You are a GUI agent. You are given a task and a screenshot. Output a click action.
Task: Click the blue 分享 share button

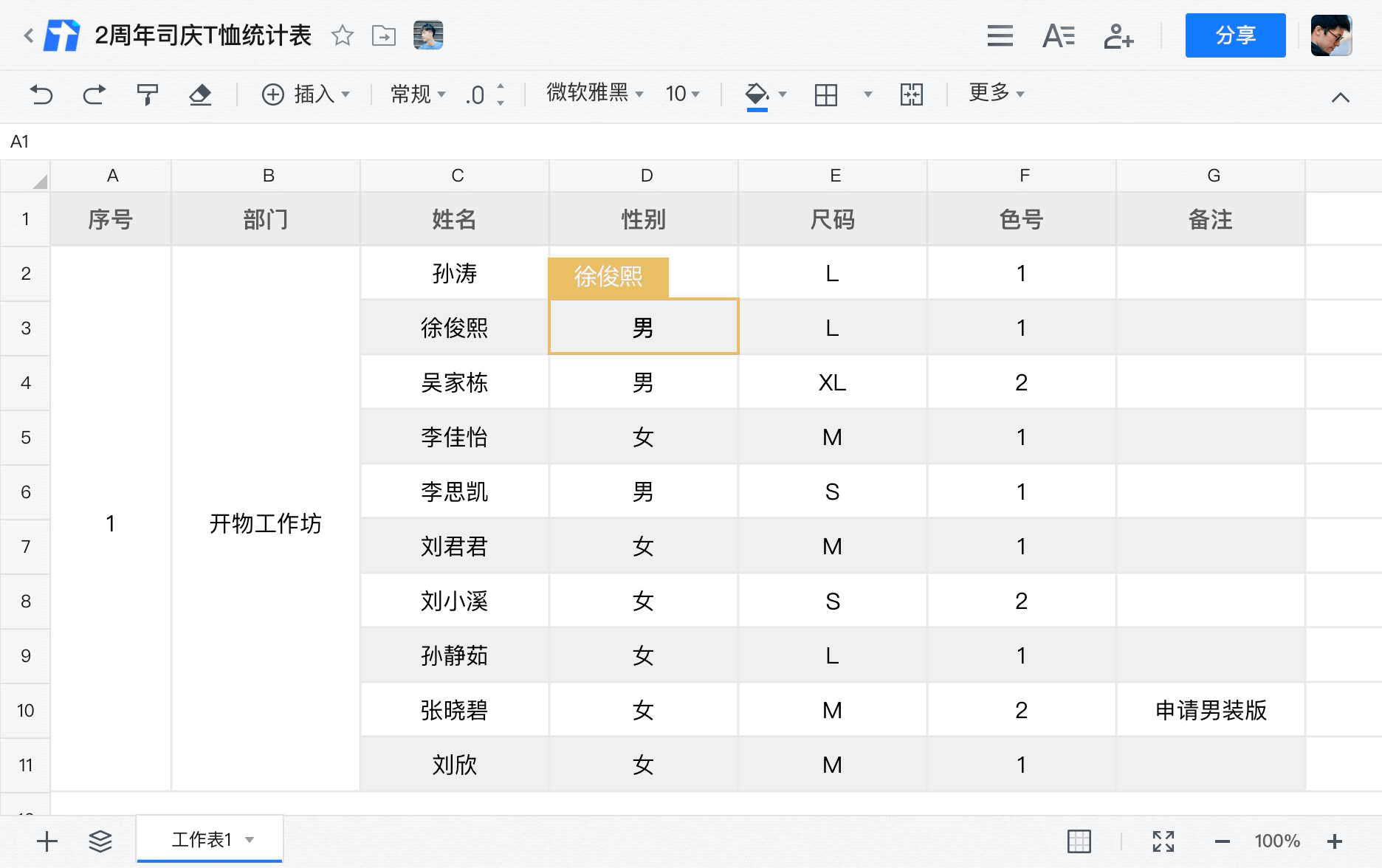pyautogui.click(x=1235, y=35)
